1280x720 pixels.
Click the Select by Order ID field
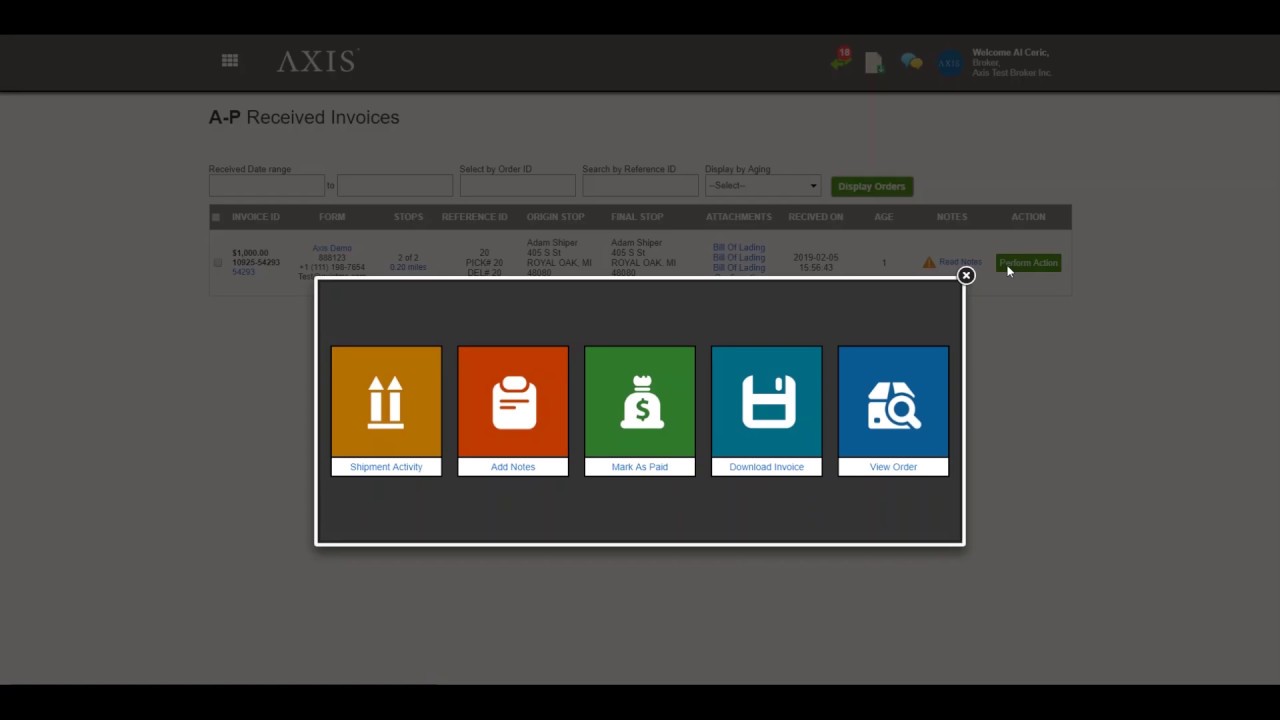(518, 186)
